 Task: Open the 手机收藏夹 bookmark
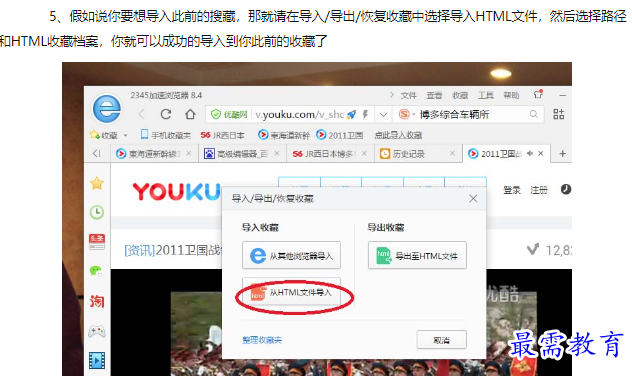coord(165,135)
